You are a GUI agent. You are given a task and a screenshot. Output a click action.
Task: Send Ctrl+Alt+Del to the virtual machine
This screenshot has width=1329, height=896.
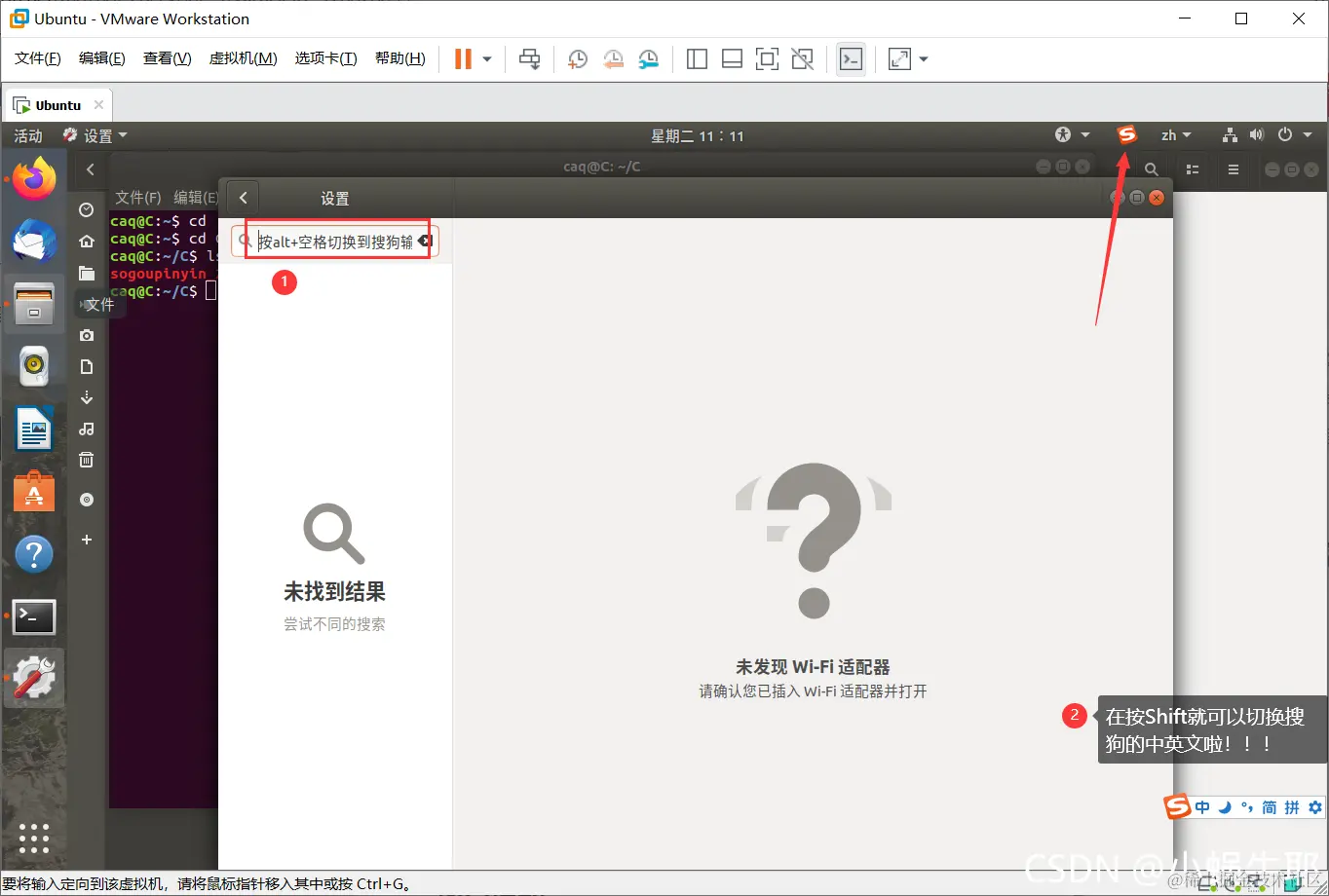coord(529,59)
